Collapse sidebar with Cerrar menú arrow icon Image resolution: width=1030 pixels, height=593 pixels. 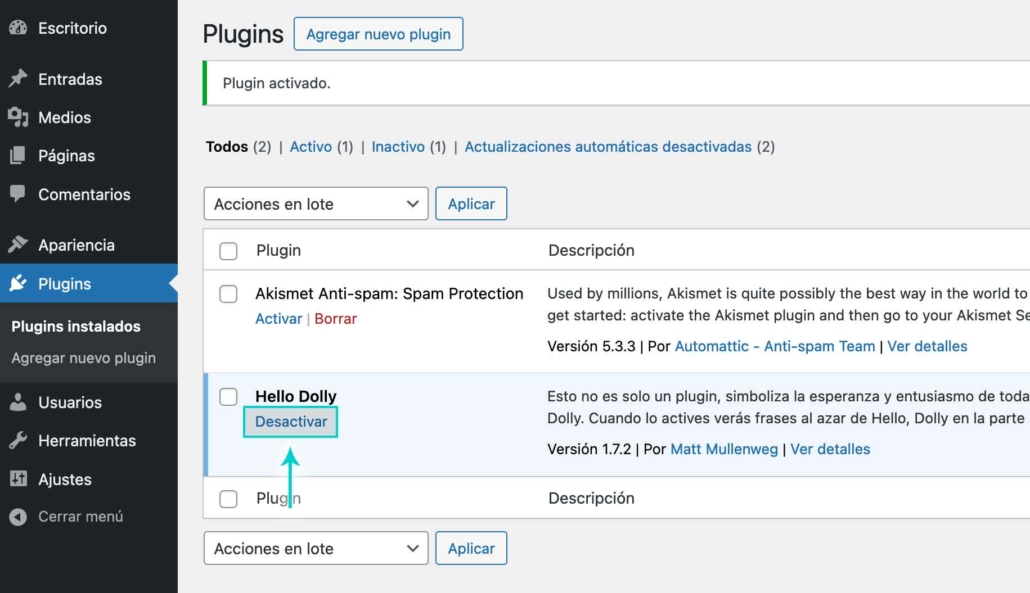17,517
